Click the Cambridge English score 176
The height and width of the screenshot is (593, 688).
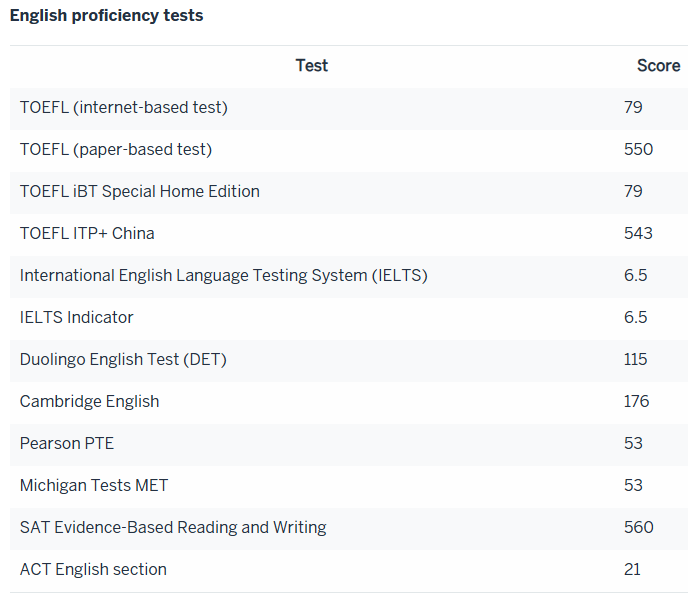click(636, 402)
